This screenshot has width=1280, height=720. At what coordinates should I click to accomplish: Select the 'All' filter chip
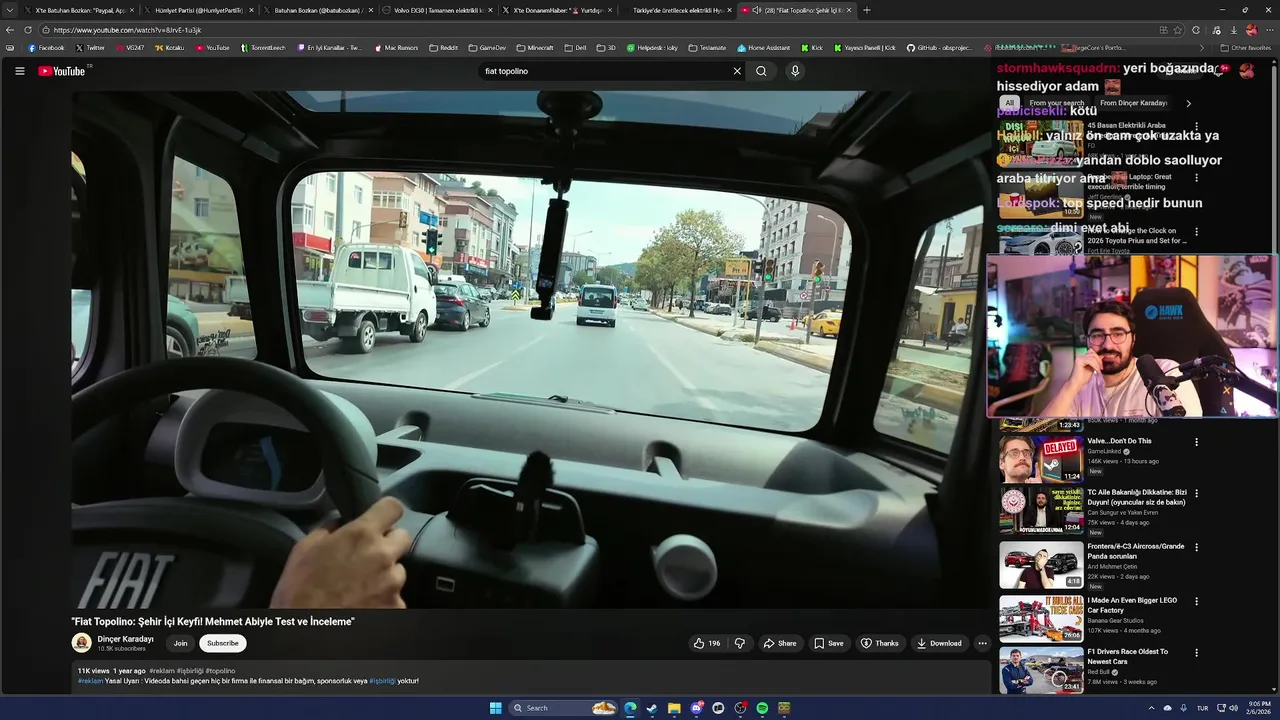click(x=1010, y=103)
